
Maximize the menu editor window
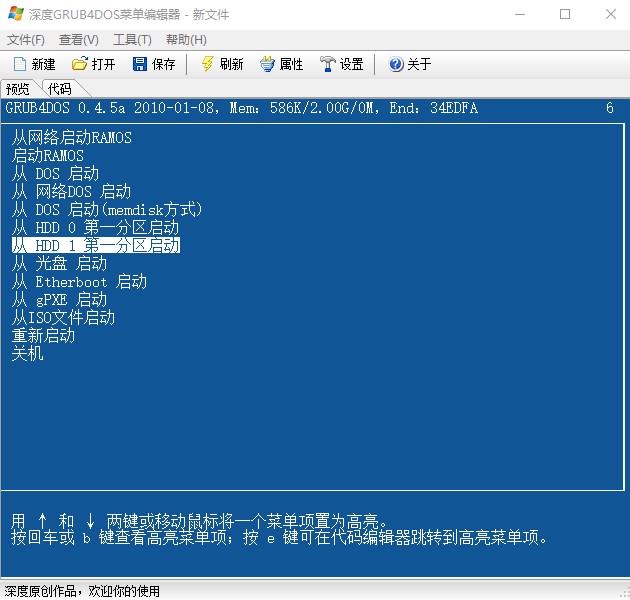click(565, 14)
